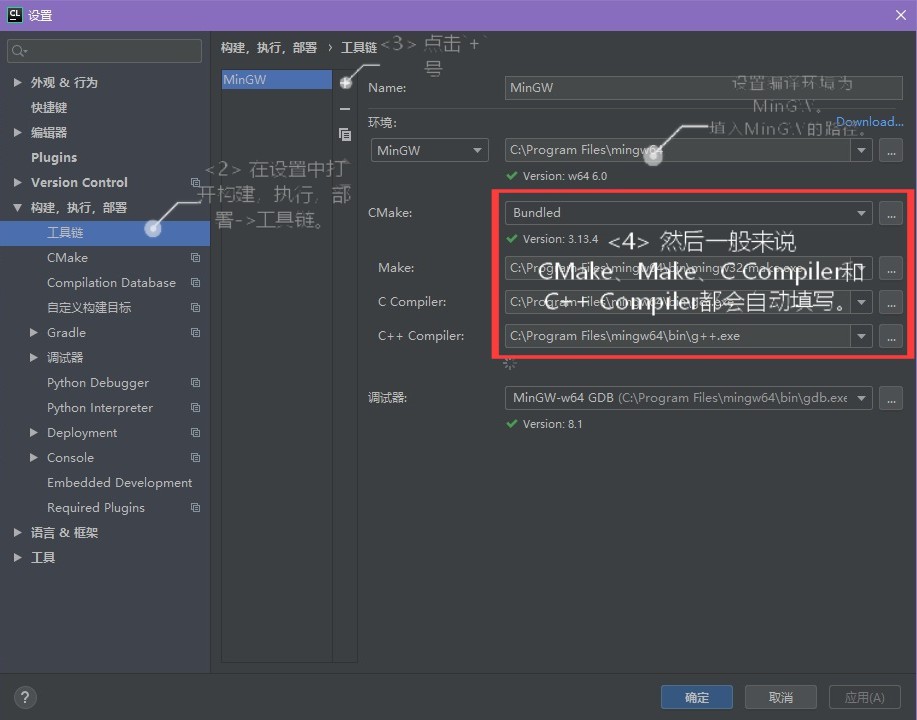Image resolution: width=917 pixels, height=720 pixels.
Task: Expand the 语言 & 框架 section
Action: [18, 533]
